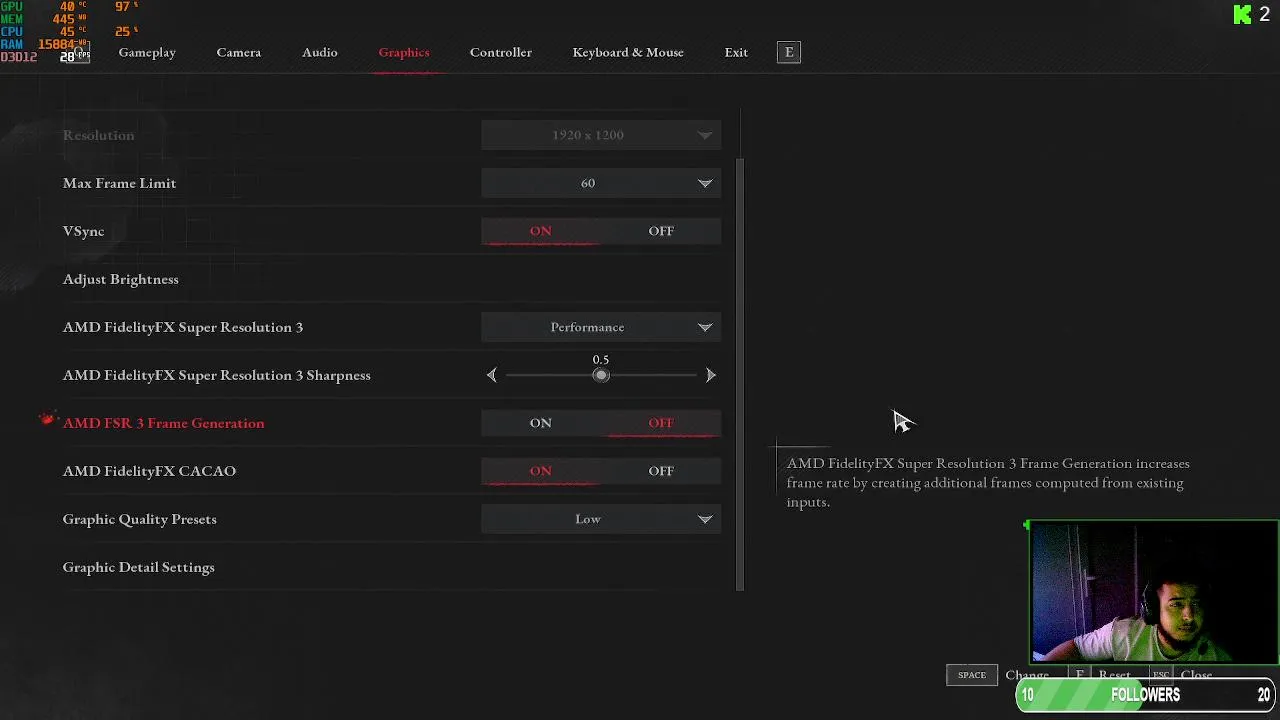
Task: Select the AMD FSR 3 Frame Generation row
Action: pos(391,423)
